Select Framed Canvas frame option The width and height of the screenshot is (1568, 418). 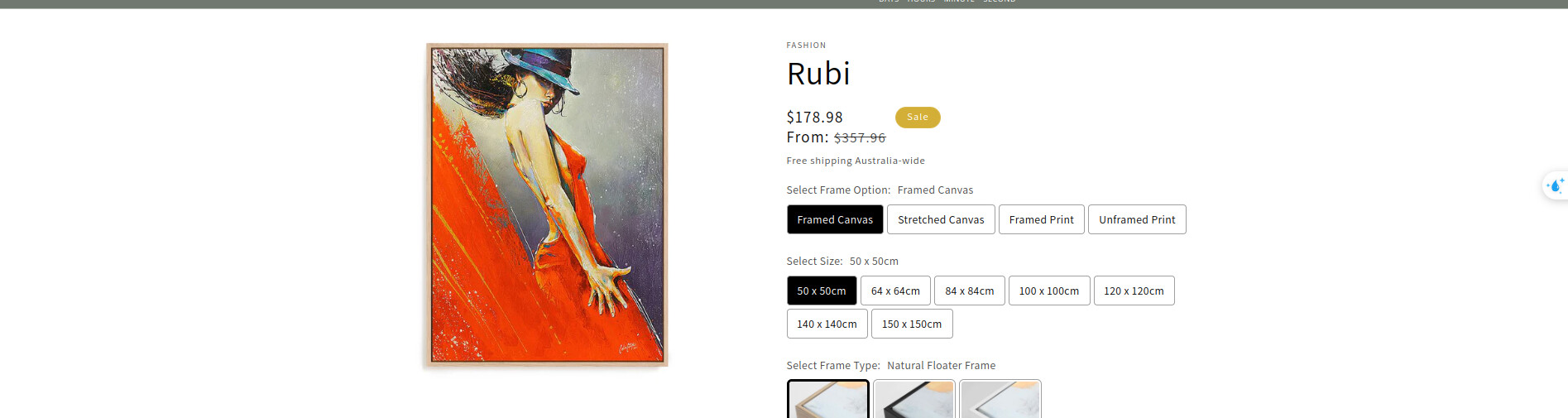coord(835,219)
